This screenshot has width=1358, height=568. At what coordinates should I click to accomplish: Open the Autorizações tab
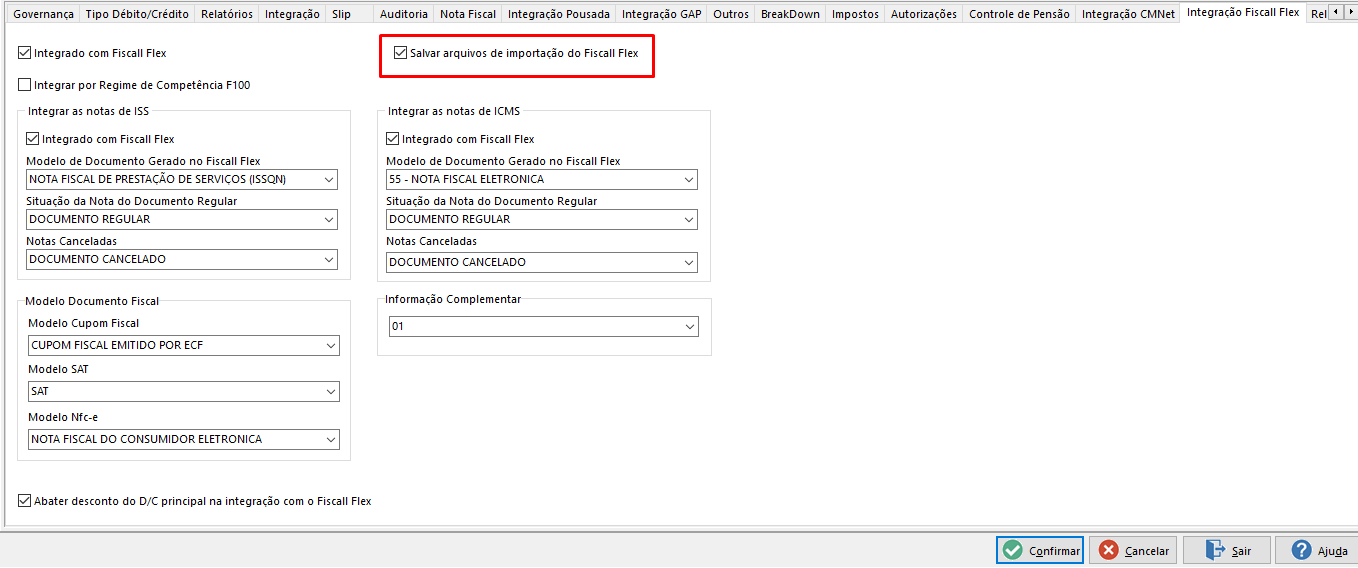pyautogui.click(x=924, y=14)
